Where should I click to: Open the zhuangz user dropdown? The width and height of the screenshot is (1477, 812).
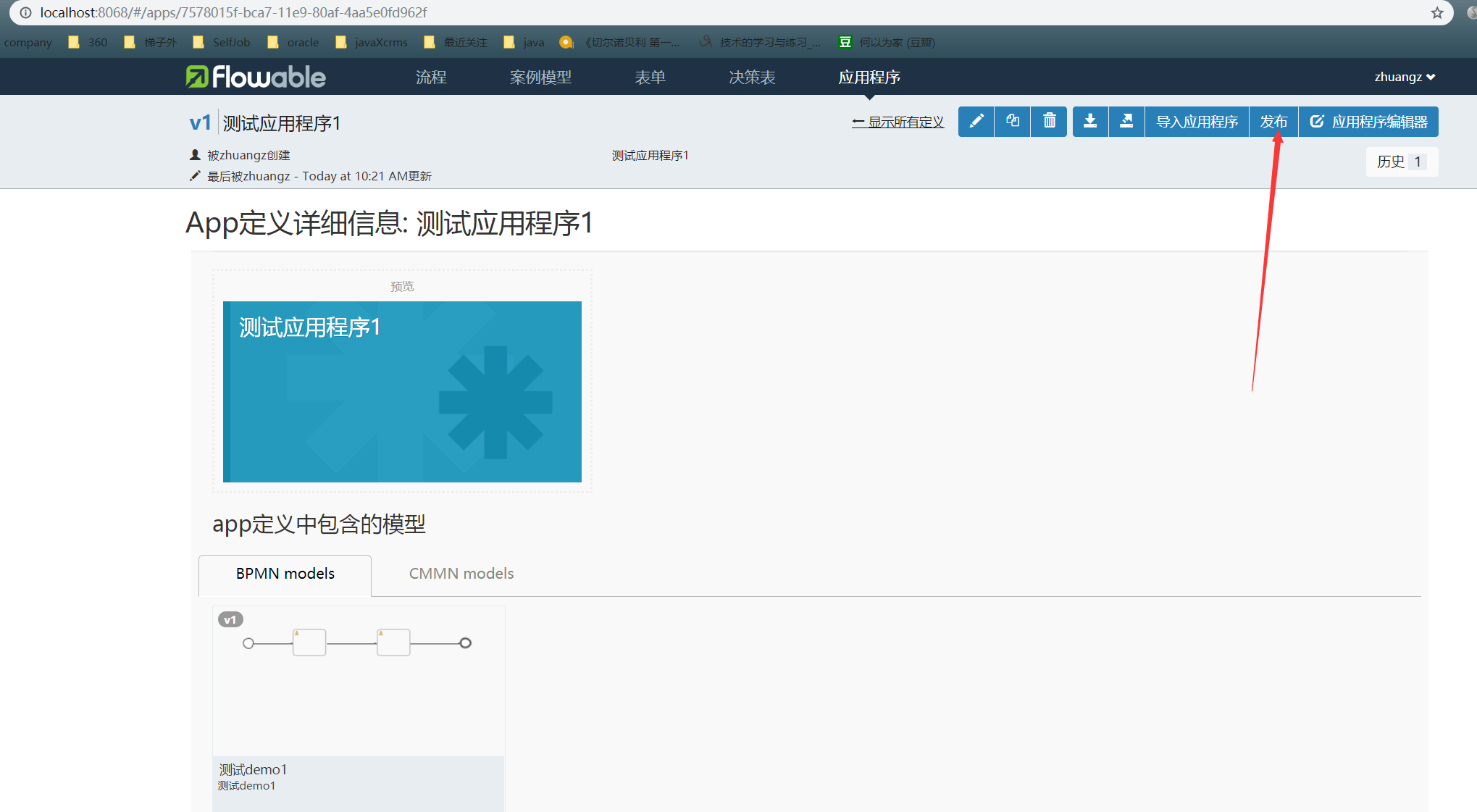coord(1405,77)
